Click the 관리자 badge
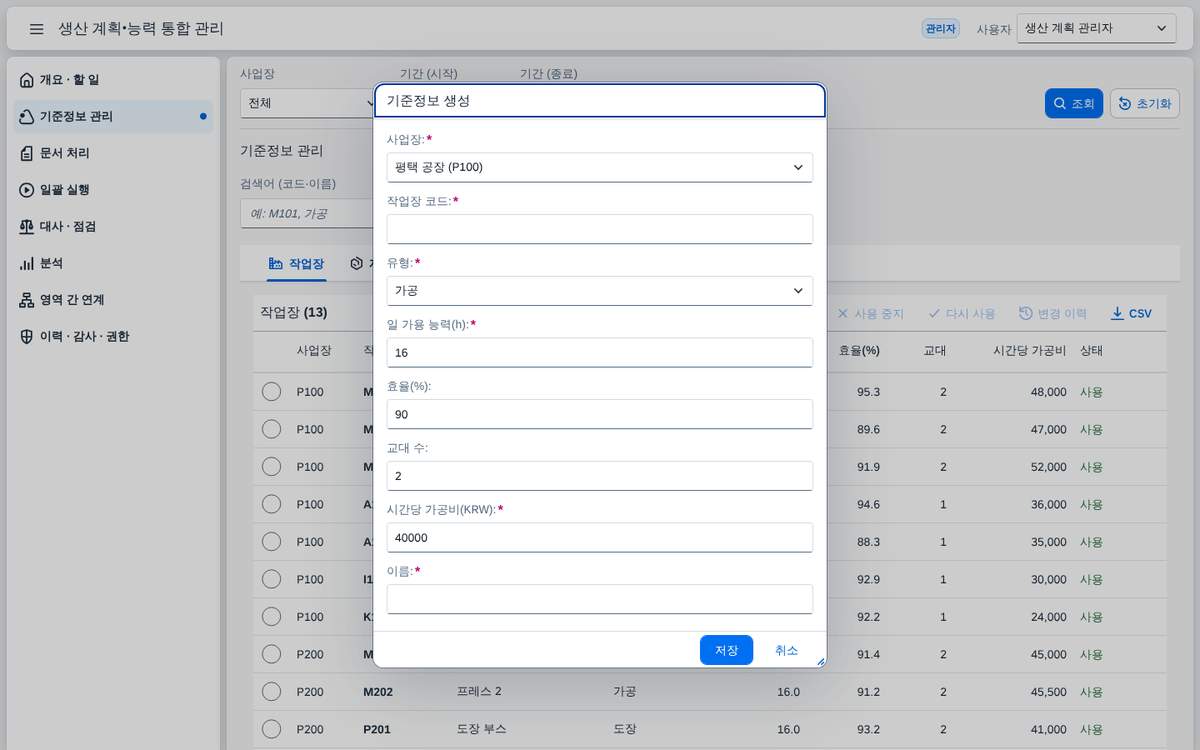The width and height of the screenshot is (1200, 750). point(940,29)
